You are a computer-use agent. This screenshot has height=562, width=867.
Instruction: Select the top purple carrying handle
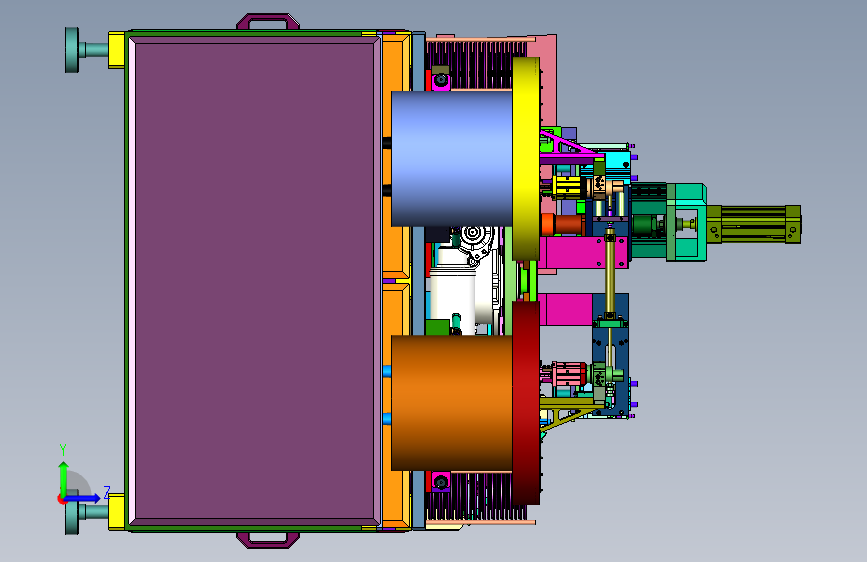click(x=268, y=22)
